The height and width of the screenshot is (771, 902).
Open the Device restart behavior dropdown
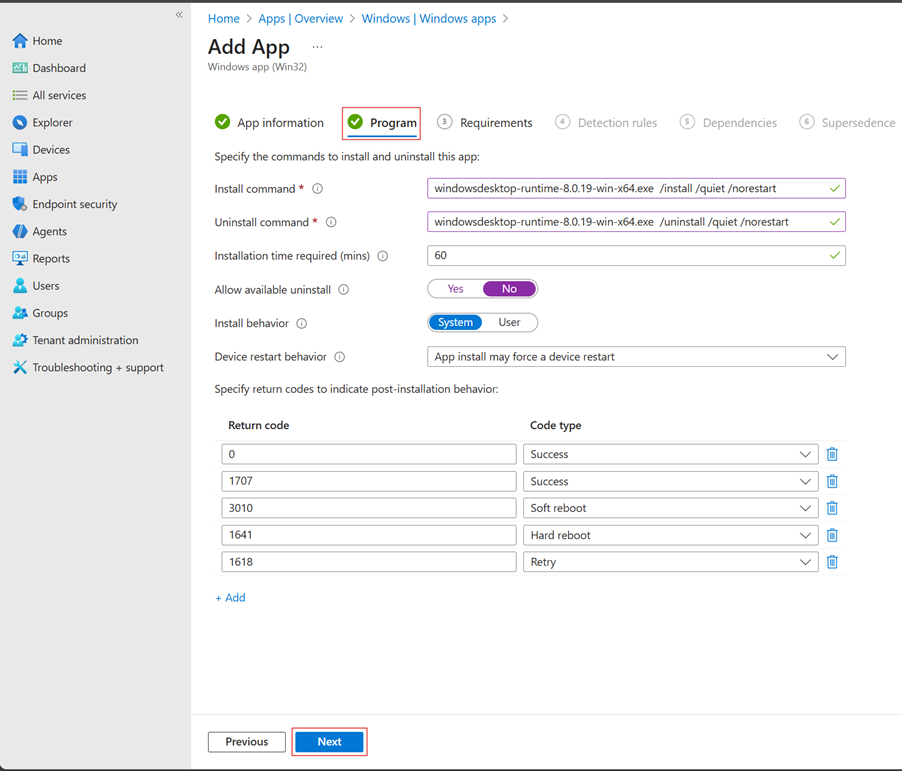point(832,356)
